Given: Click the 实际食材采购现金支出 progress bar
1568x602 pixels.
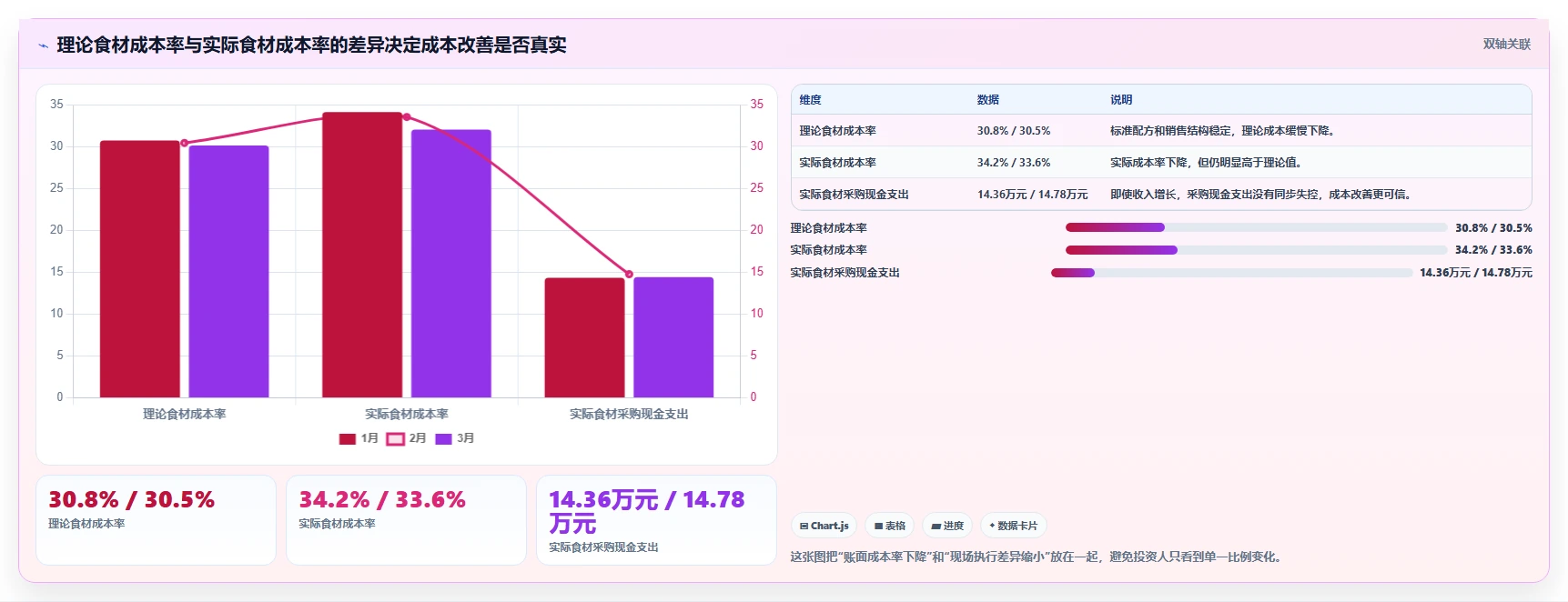Looking at the screenshot, I should point(1232,273).
